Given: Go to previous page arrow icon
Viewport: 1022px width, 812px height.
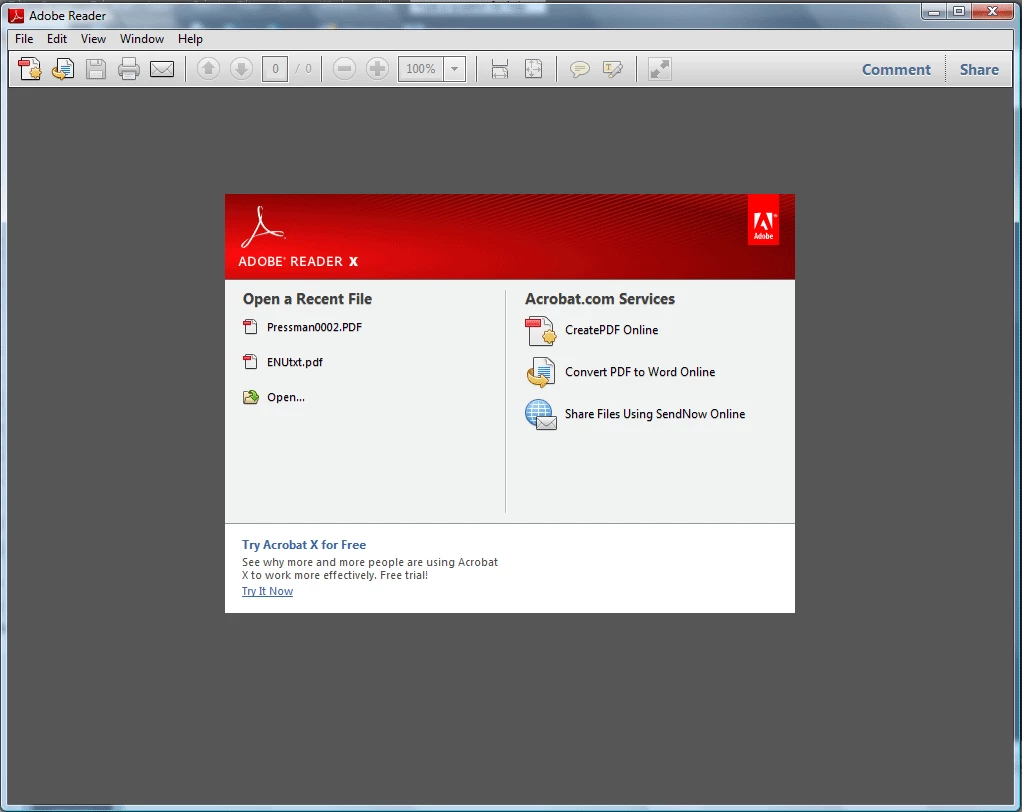Looking at the screenshot, I should [x=208, y=68].
